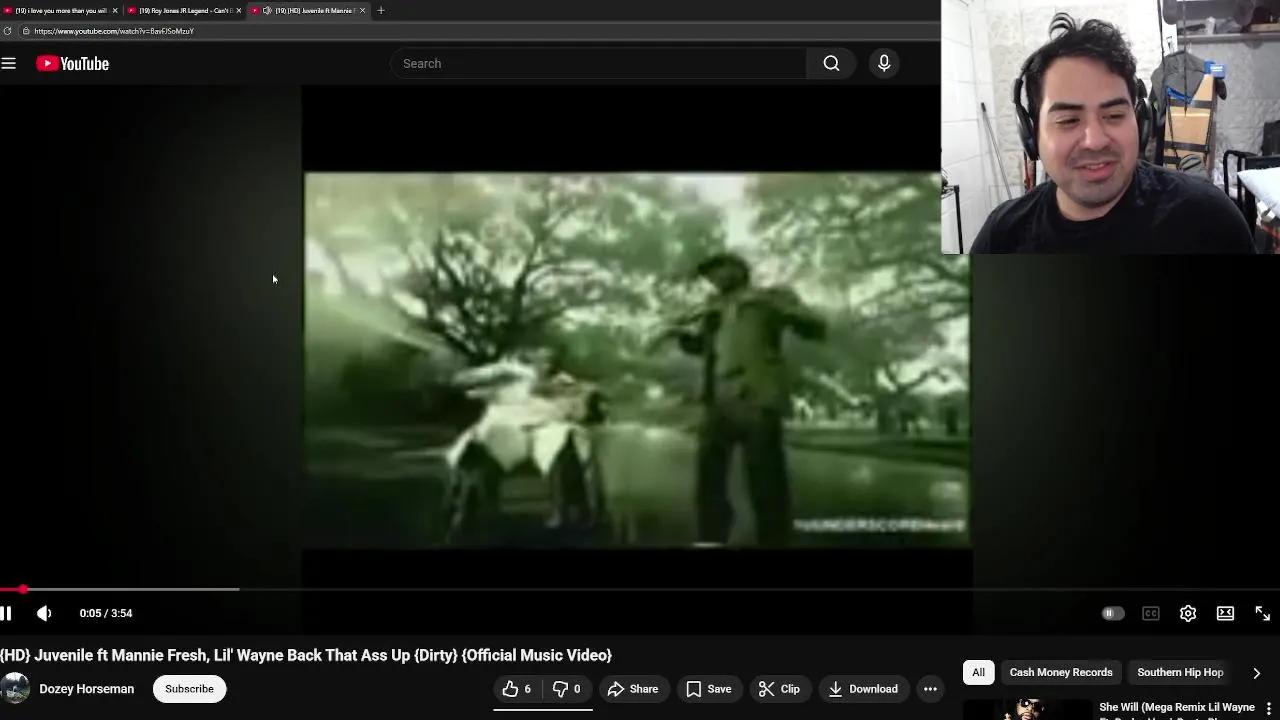Like the video with thumbs up
The image size is (1280, 720).
click(517, 689)
